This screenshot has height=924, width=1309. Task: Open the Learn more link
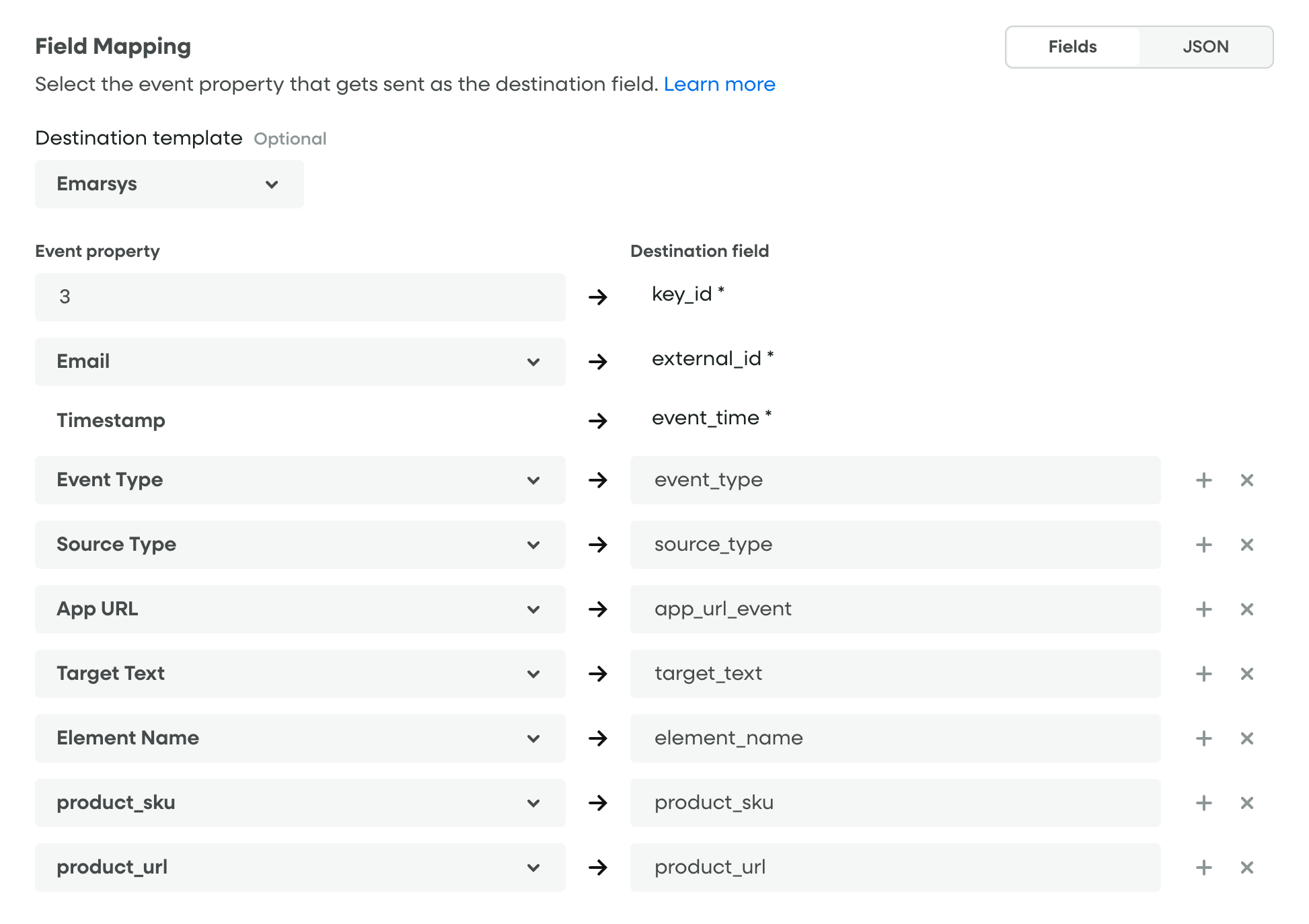pos(719,85)
